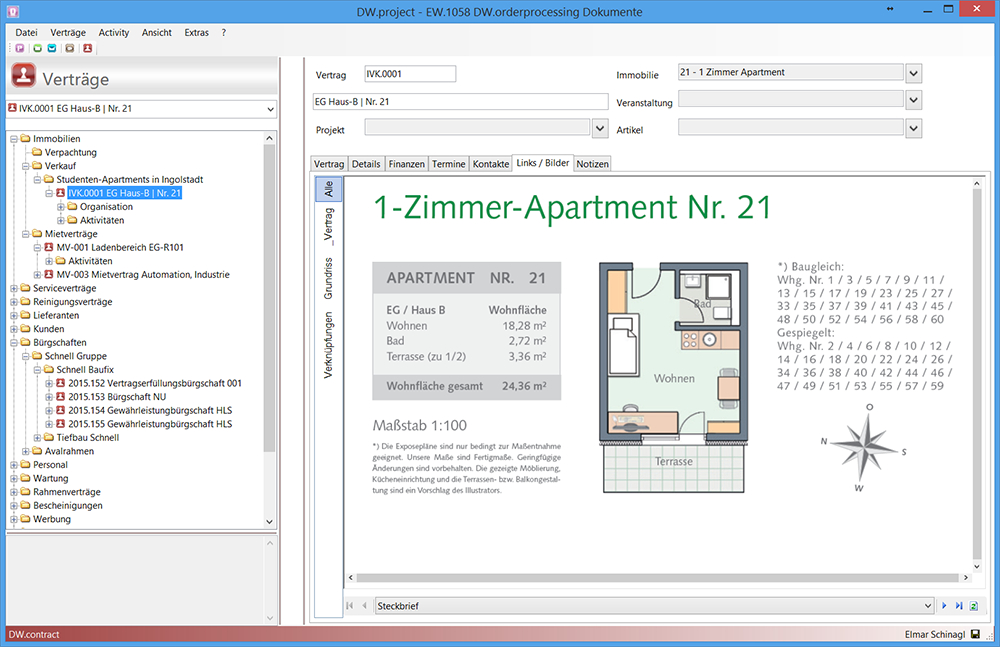Expand the Rahmenverträge tree node

click(13, 492)
